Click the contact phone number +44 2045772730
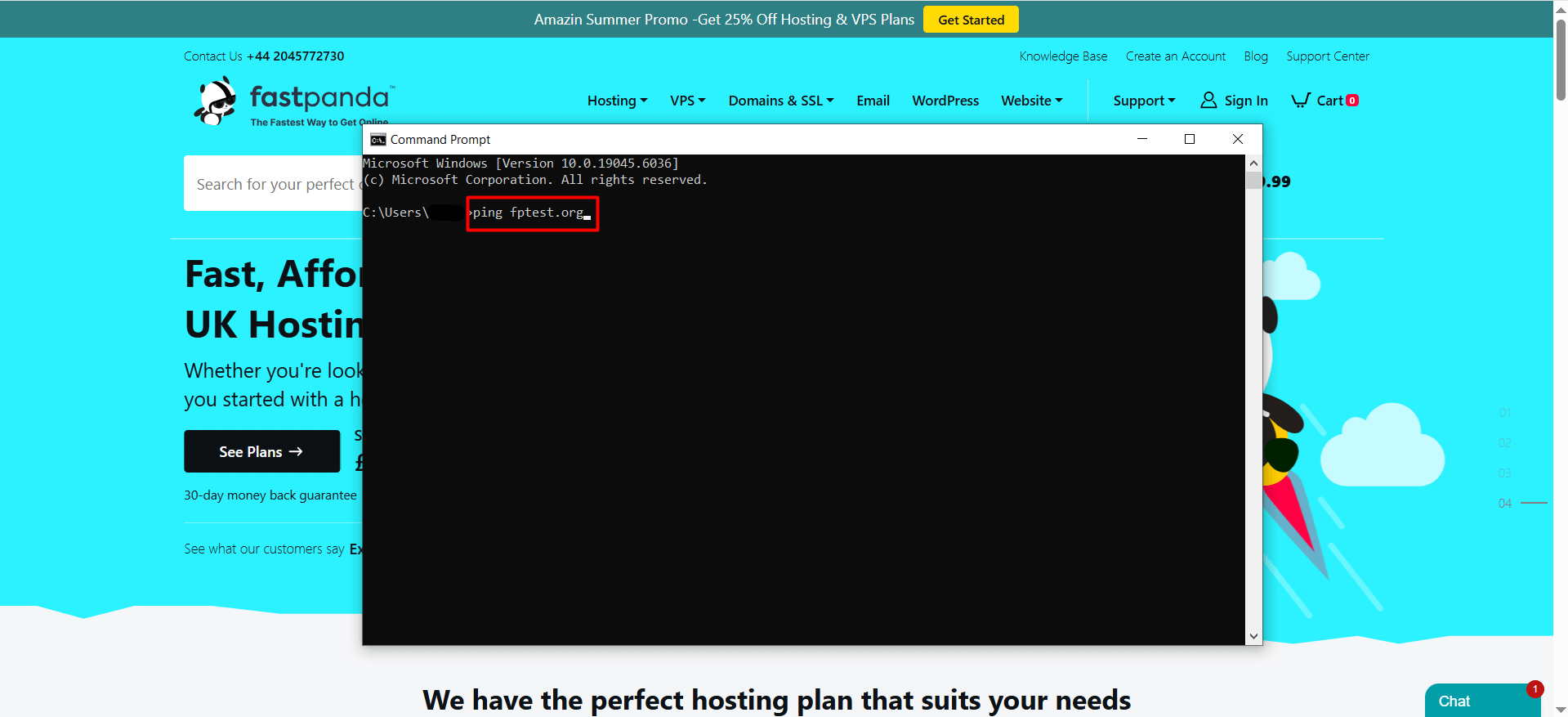 (296, 56)
